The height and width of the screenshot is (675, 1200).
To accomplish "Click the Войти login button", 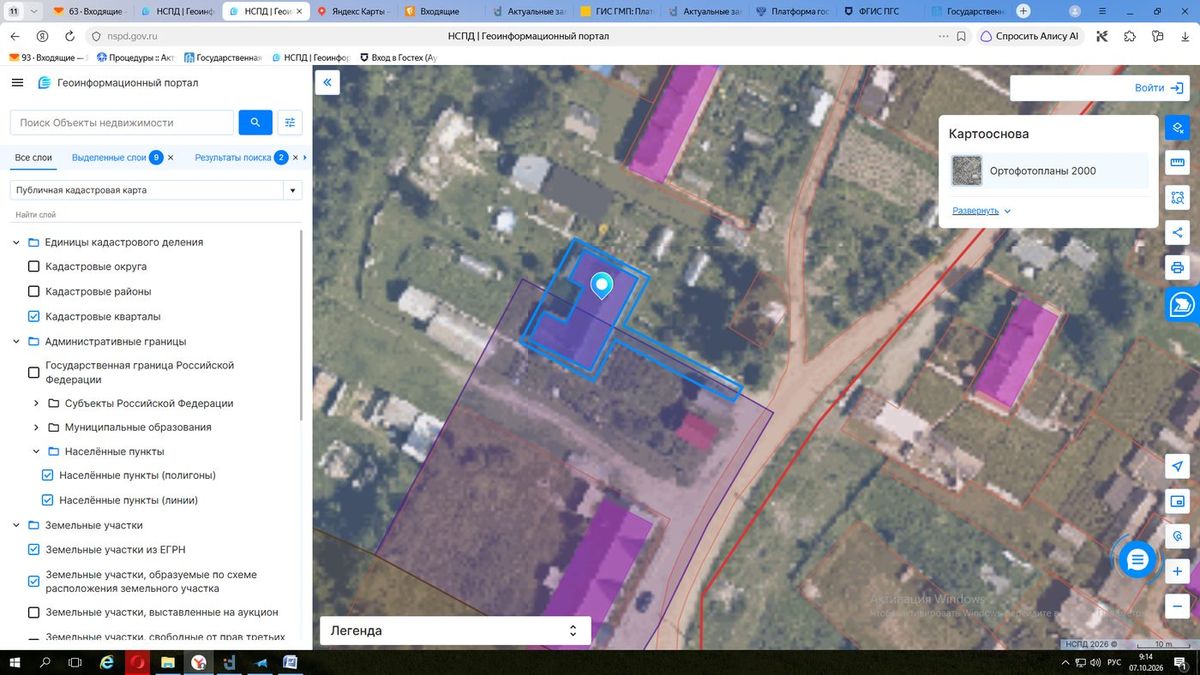I will click(1160, 88).
